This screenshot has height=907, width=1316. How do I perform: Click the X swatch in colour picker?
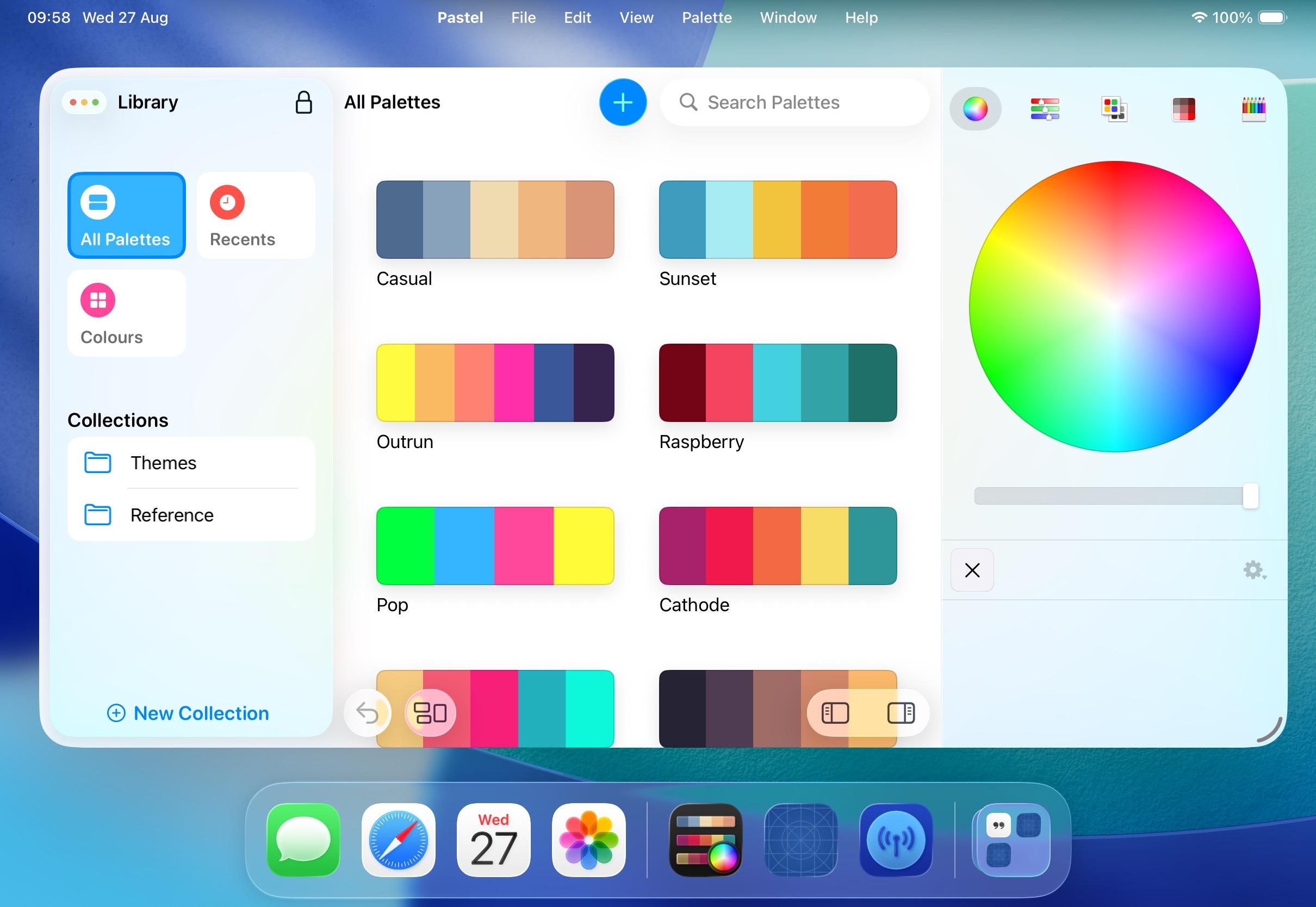point(972,570)
